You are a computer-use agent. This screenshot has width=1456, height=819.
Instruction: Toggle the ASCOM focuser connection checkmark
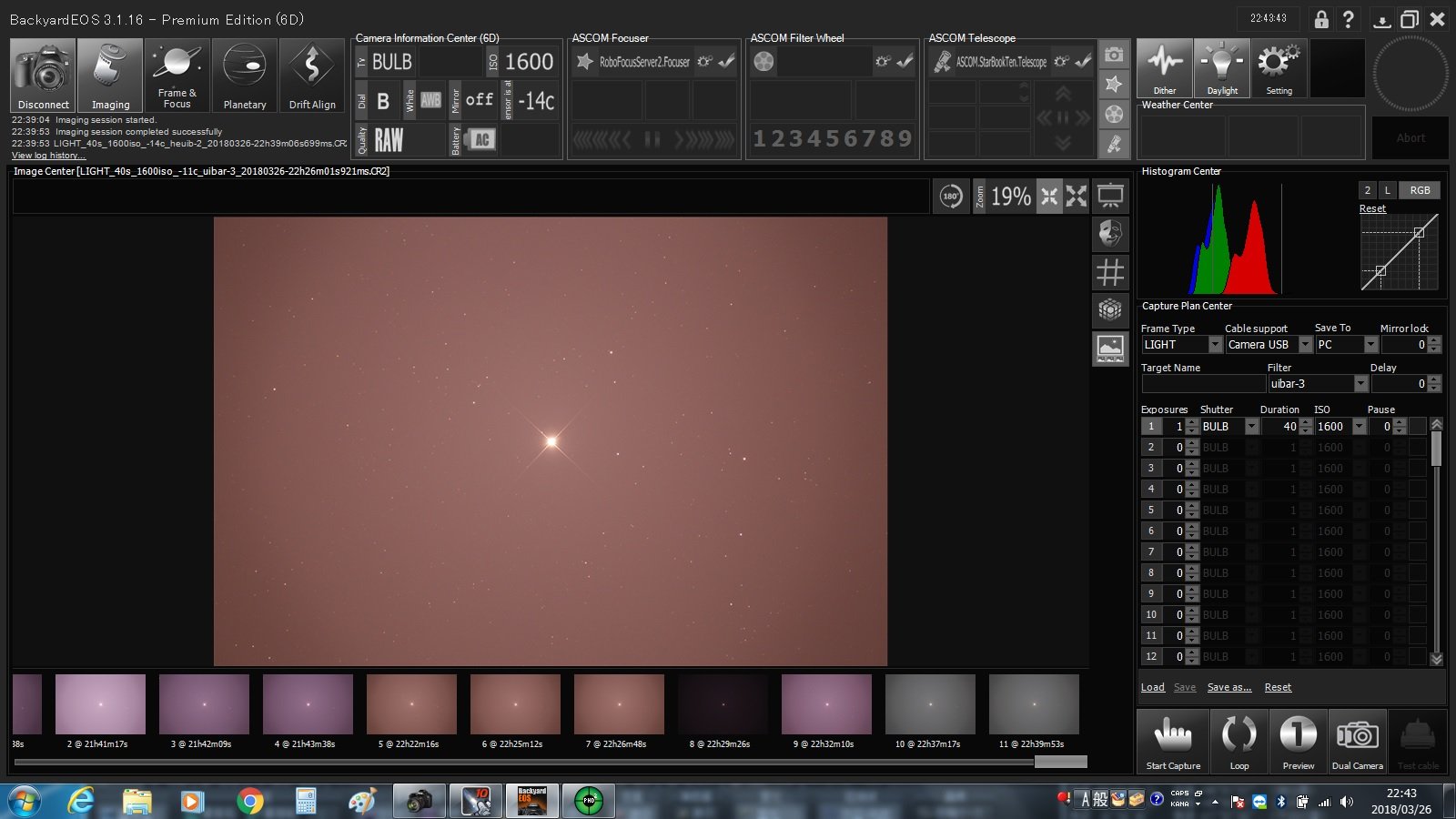point(726,62)
